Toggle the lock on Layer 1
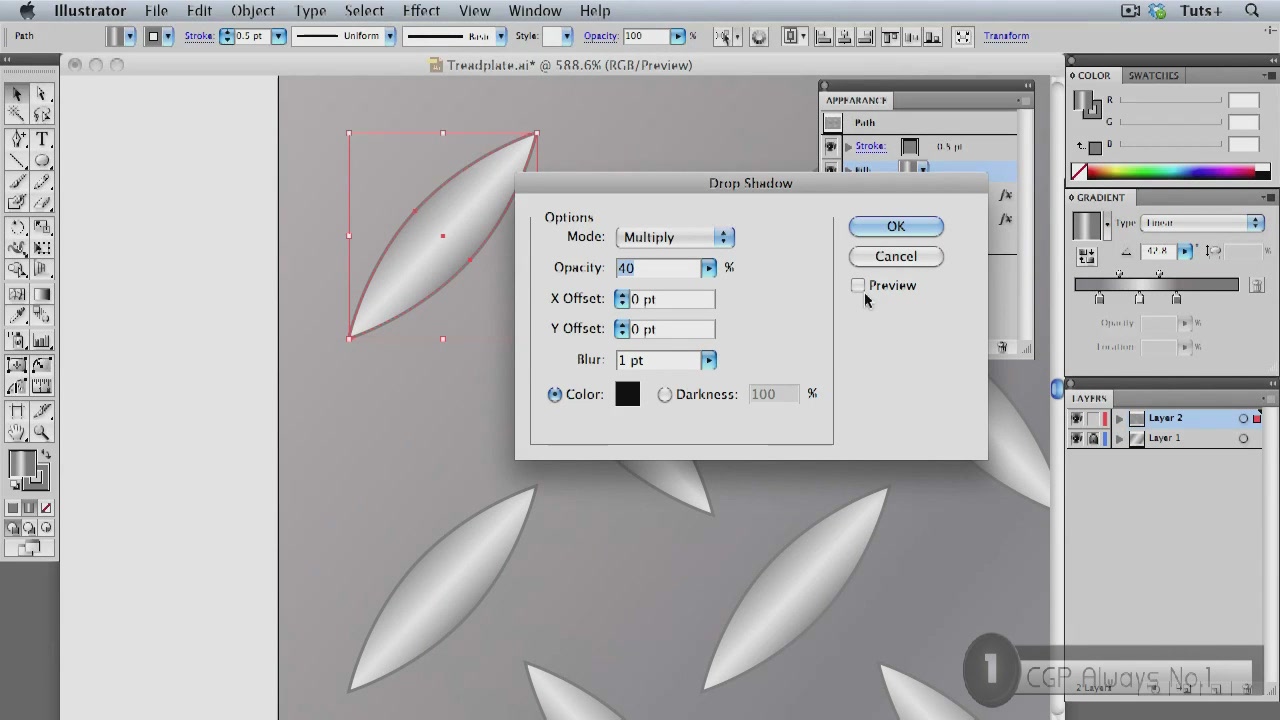 [x=1092, y=439]
